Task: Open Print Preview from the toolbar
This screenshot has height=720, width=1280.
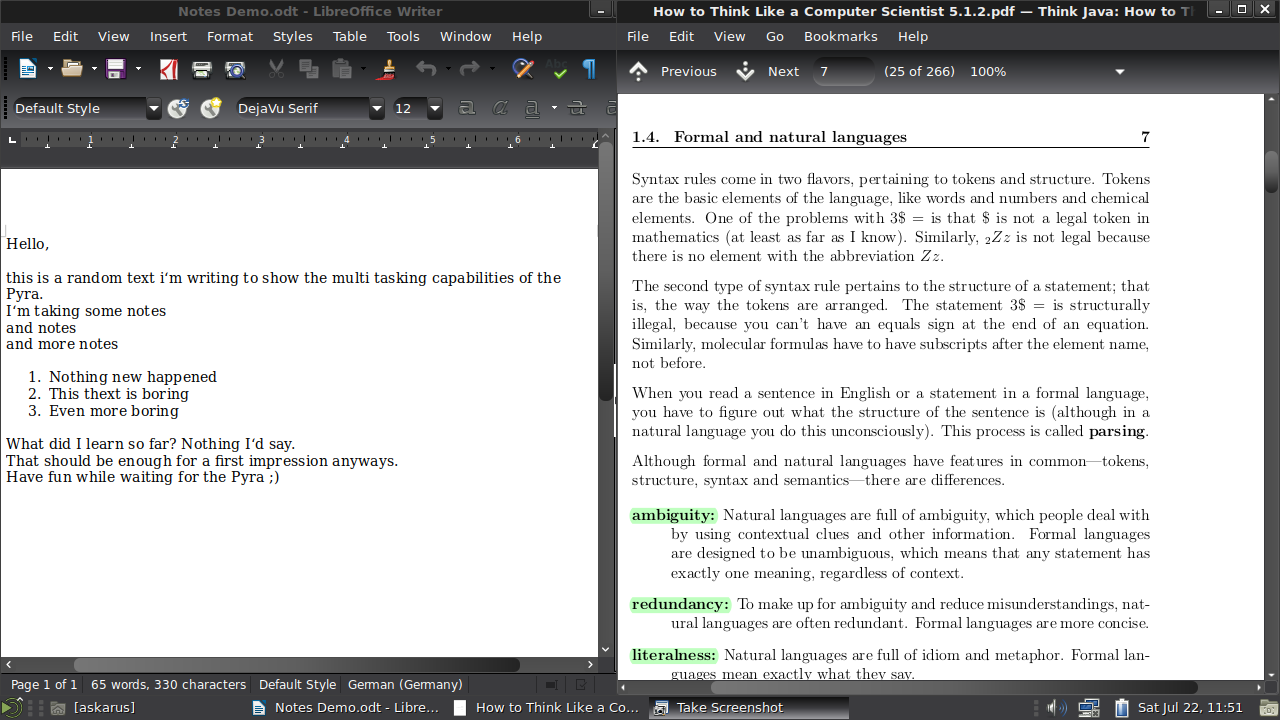Action: coord(235,69)
